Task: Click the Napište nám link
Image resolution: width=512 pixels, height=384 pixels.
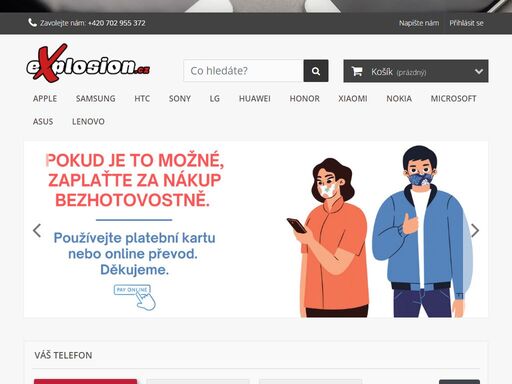Action: click(x=419, y=23)
